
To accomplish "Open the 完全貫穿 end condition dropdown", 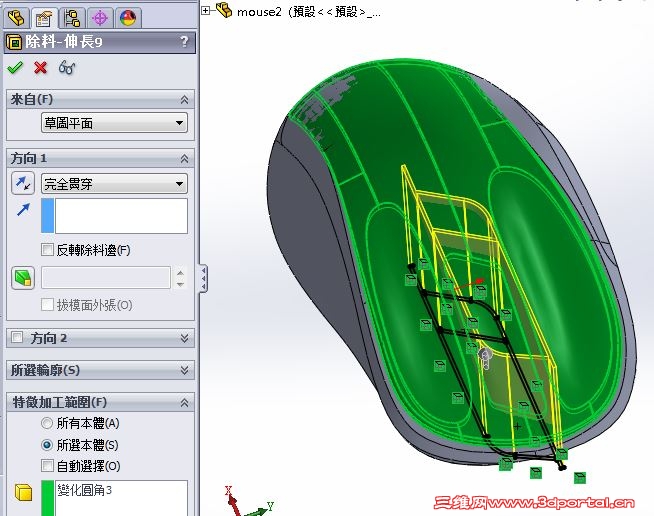I will (x=114, y=184).
